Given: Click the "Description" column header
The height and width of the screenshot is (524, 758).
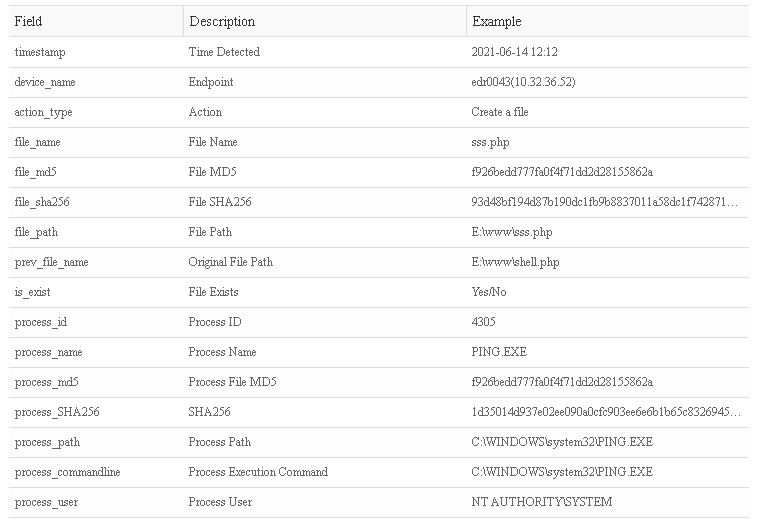Looking at the screenshot, I should click(x=222, y=21).
